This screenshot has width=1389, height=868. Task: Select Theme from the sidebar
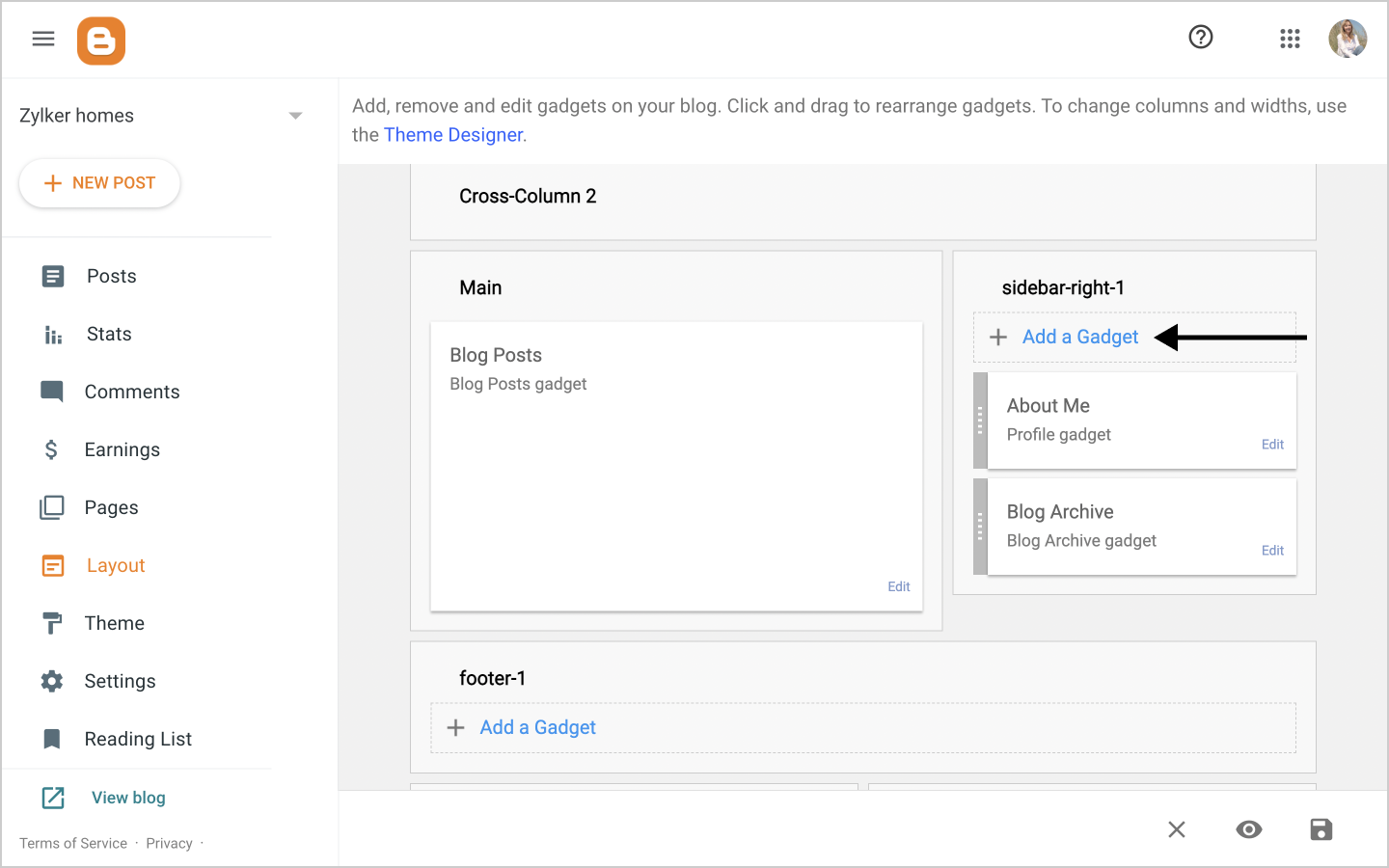(114, 624)
